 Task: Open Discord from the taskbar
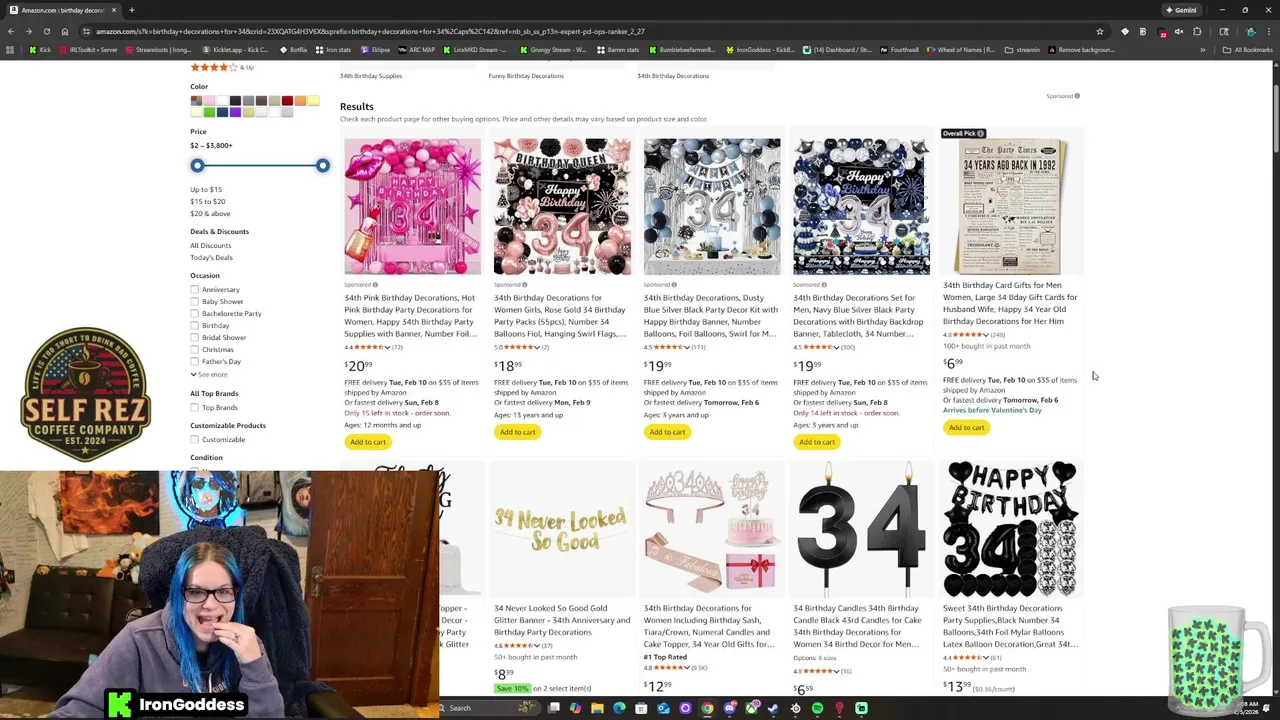[x=730, y=708]
